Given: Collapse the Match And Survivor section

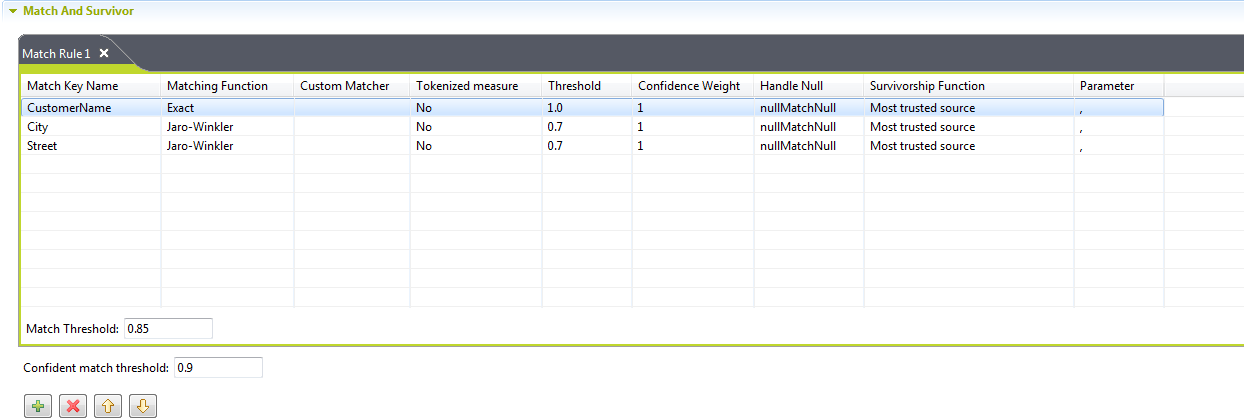Looking at the screenshot, I should click(x=13, y=11).
